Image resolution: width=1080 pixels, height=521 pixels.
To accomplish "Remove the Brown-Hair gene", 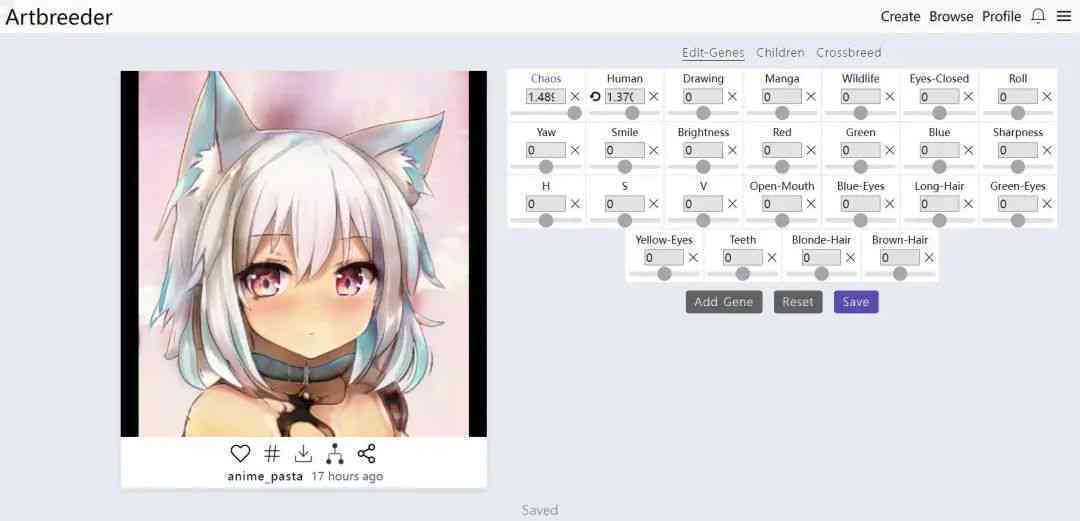I will (929, 258).
